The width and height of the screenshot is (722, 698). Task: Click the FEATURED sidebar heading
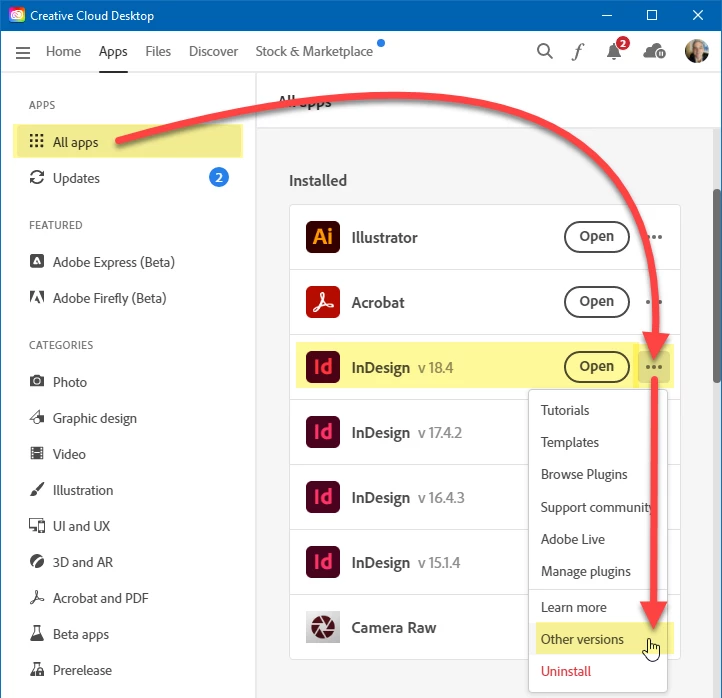tap(56, 225)
